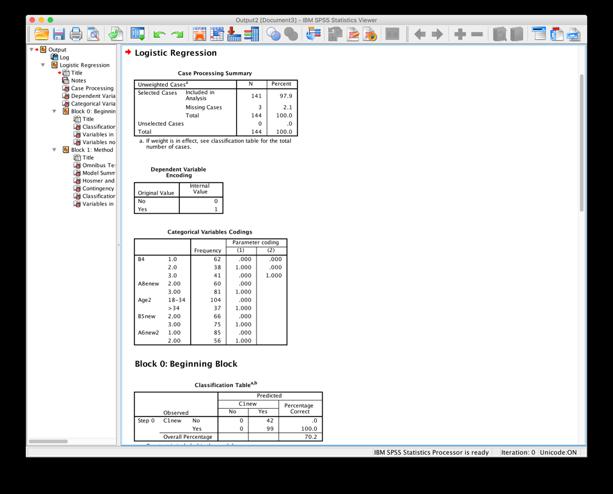Promote the outline item with the left arrow

coord(420,34)
